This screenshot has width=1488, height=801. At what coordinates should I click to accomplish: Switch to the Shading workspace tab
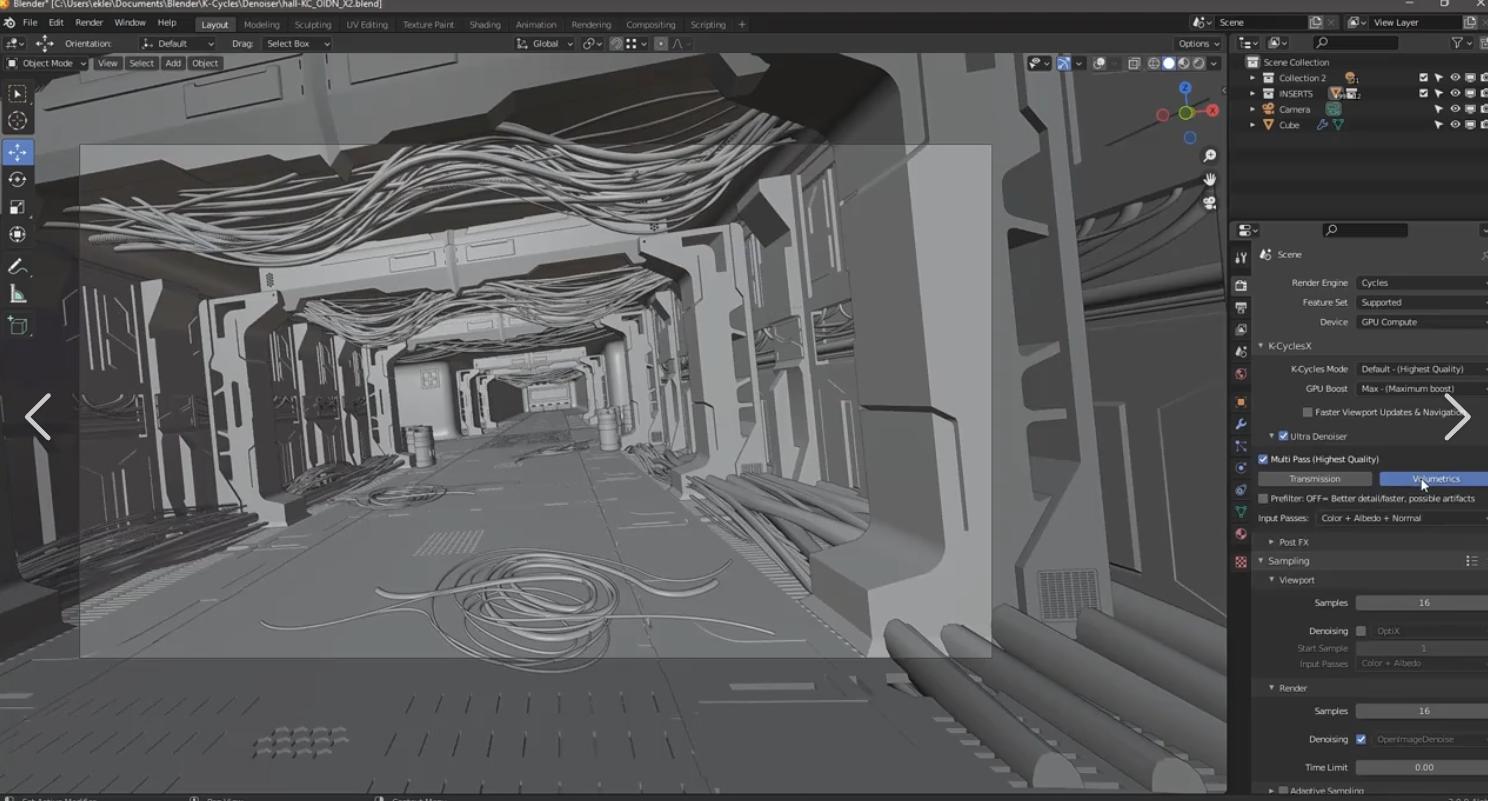(484, 24)
